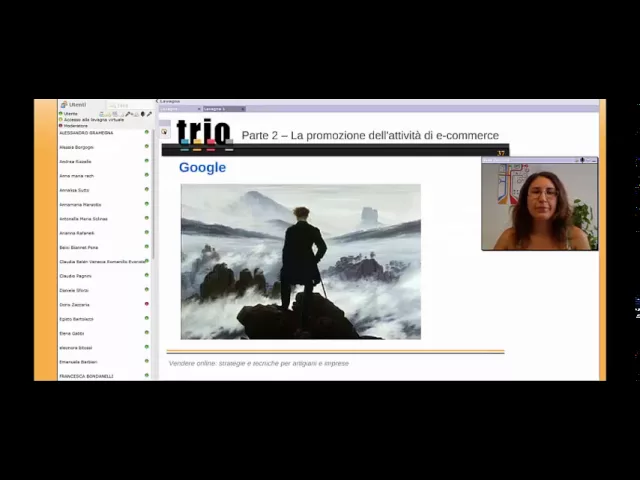
Task: Click green status dot beside Alessia Borgogni
Action: coord(147,146)
